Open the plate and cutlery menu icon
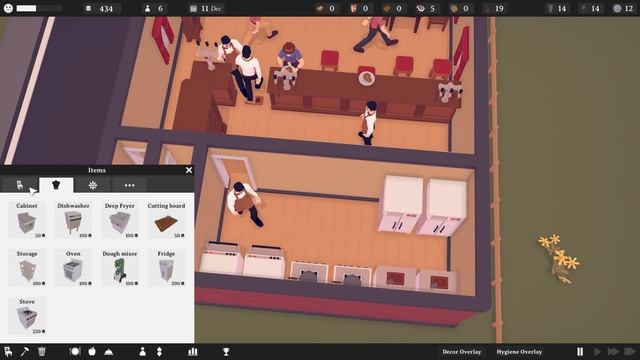The height and width of the screenshot is (360, 640). point(75,351)
